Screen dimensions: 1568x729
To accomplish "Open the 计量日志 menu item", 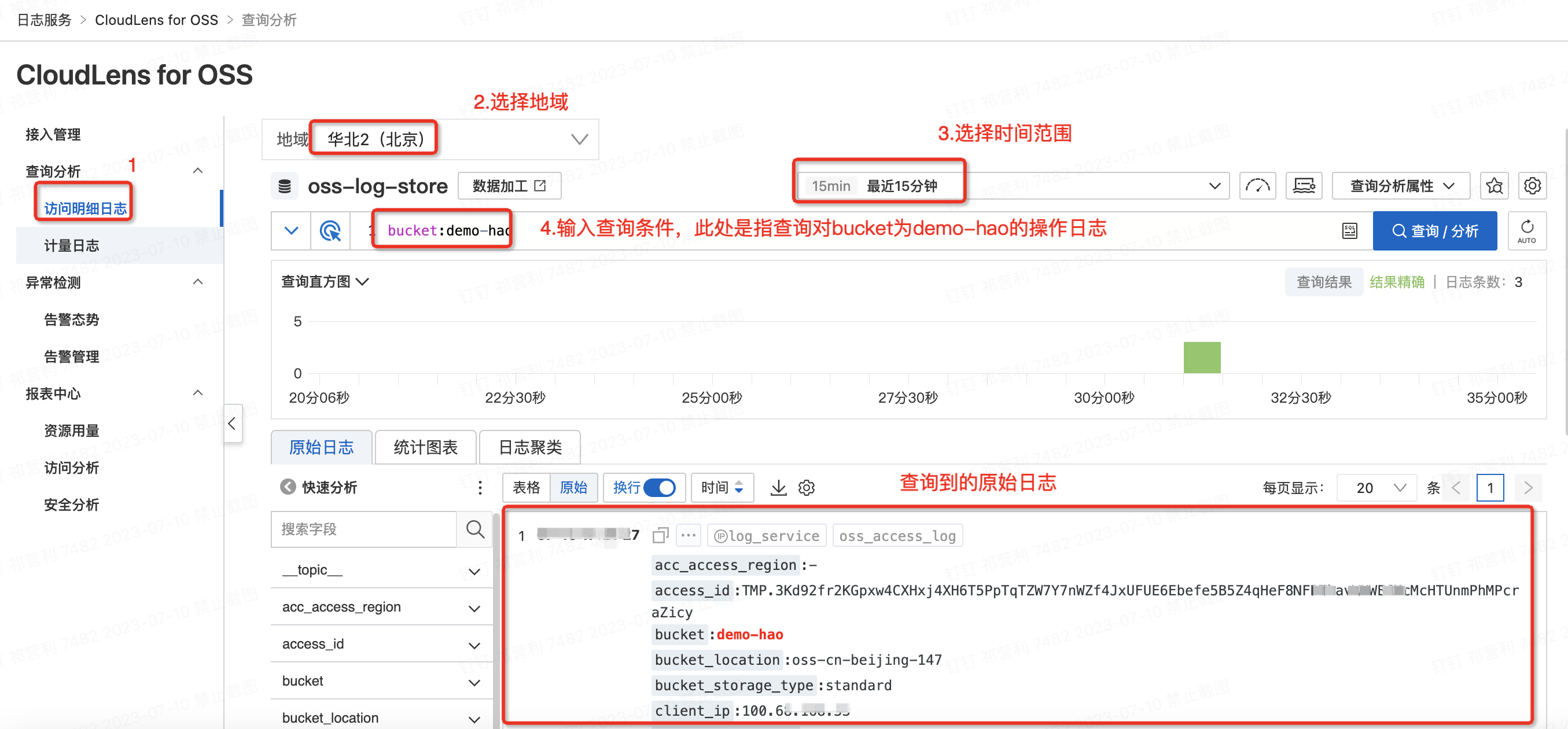I will click(72, 246).
